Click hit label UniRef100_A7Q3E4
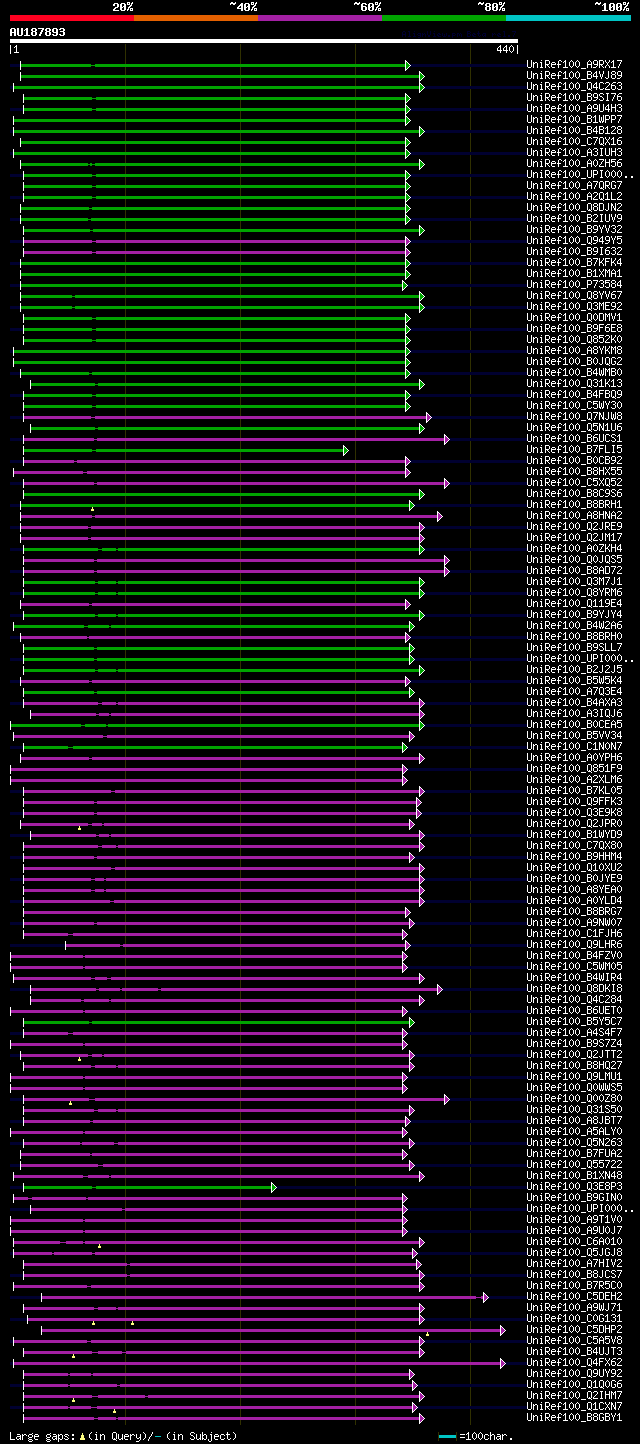The image size is (640, 1444). coord(574,692)
